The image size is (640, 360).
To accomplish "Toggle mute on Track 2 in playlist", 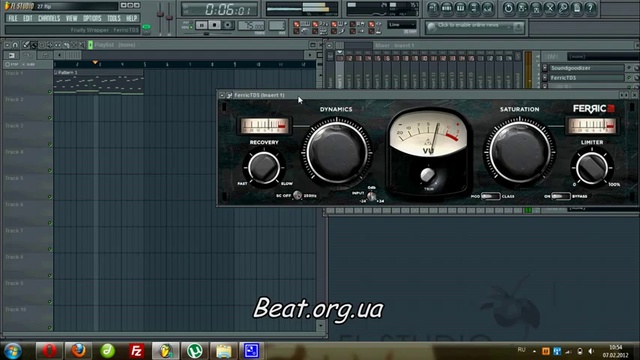I will (x=50, y=118).
